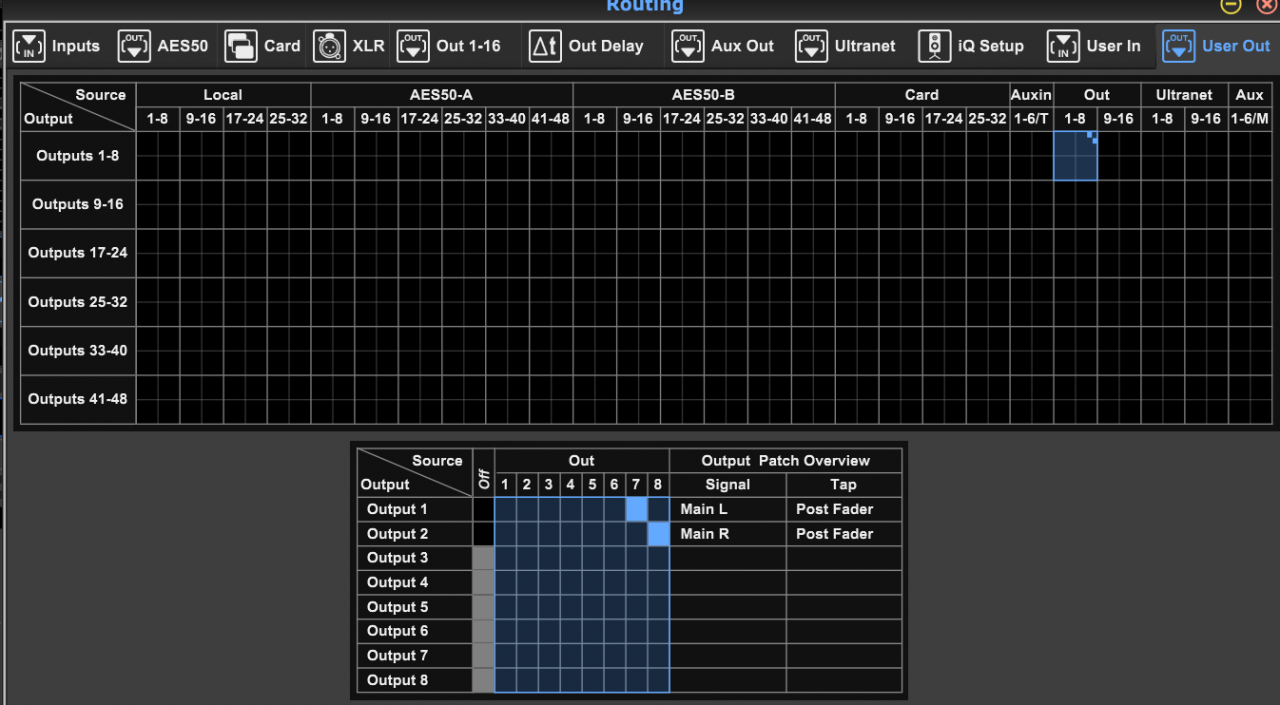The image size is (1280, 705).
Task: Switch to the AES50 tab
Action: coord(163,46)
